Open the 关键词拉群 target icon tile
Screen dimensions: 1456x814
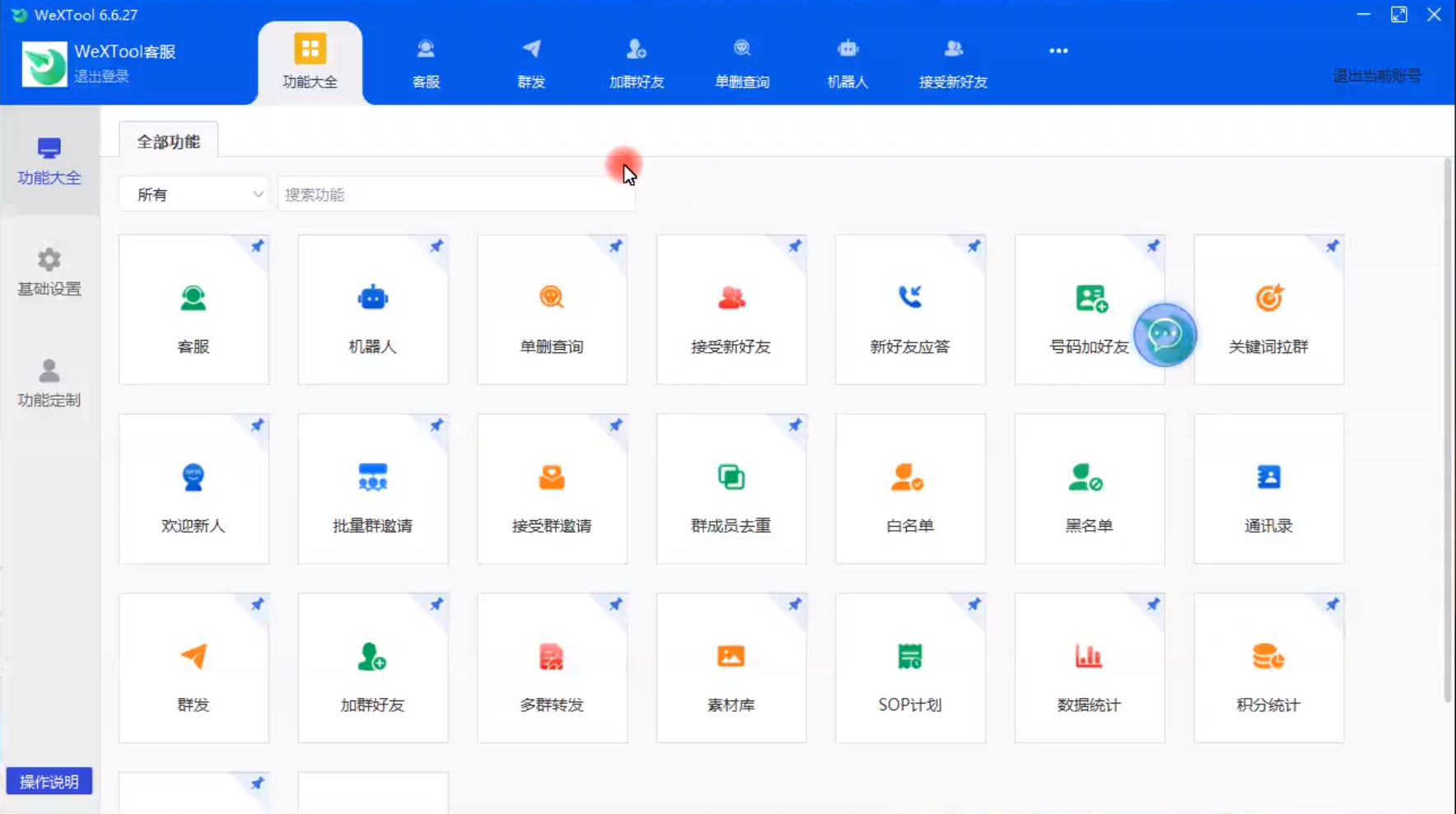click(x=1268, y=310)
